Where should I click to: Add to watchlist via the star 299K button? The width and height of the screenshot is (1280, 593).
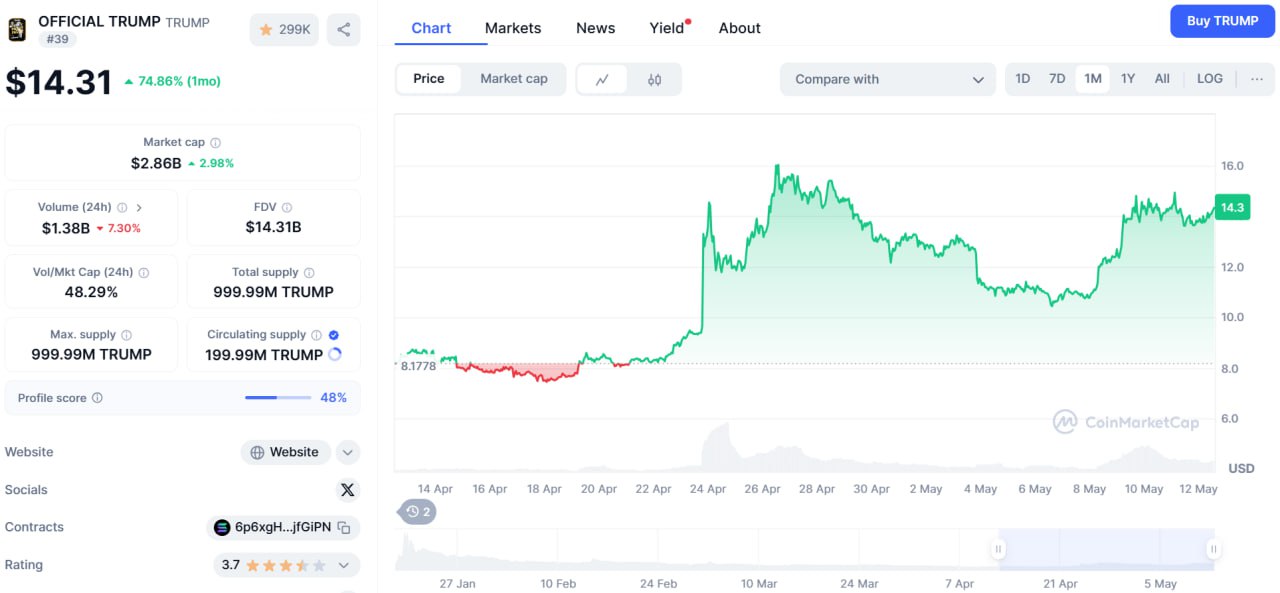(x=285, y=30)
